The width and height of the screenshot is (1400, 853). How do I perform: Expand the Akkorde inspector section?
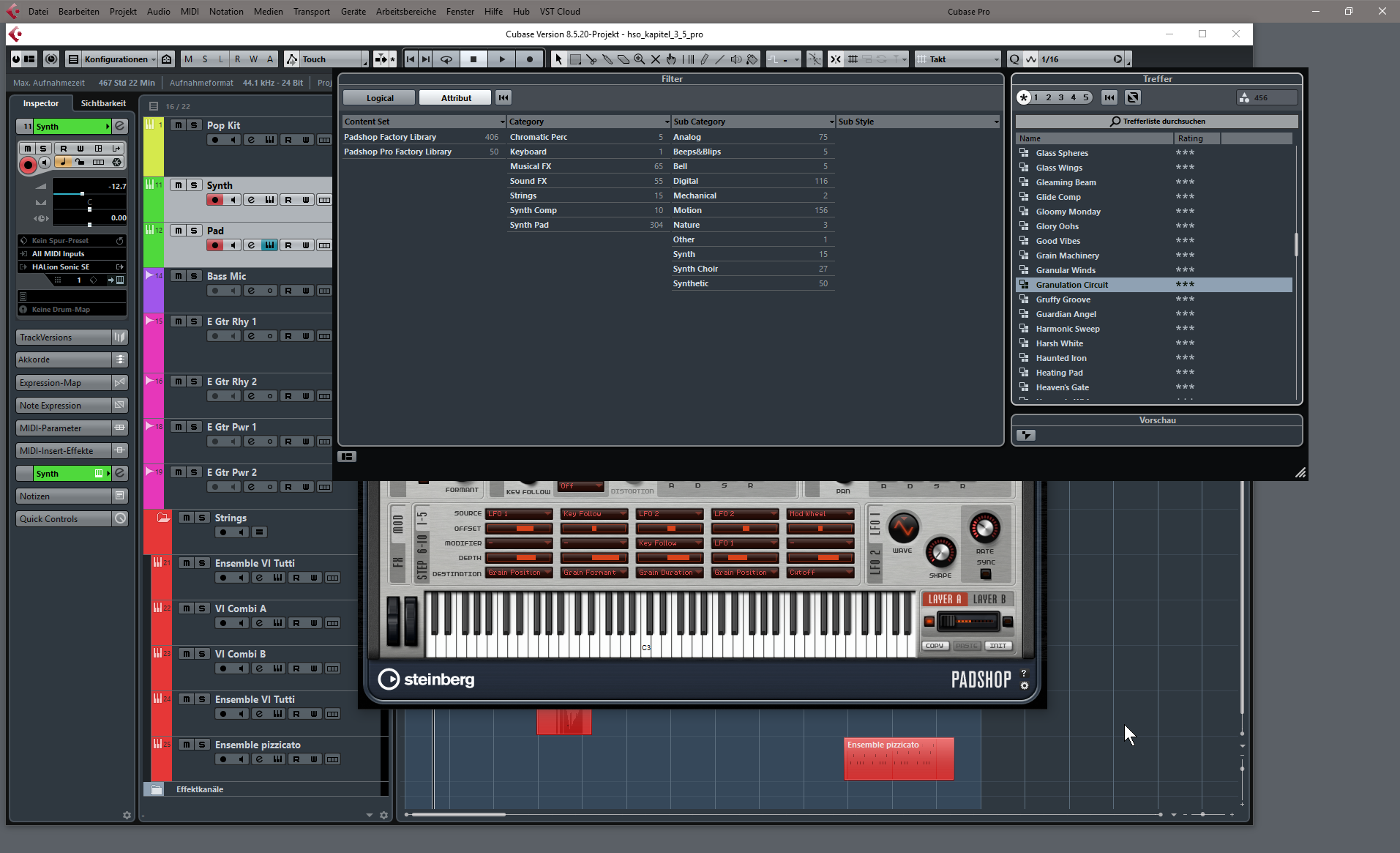(72, 360)
